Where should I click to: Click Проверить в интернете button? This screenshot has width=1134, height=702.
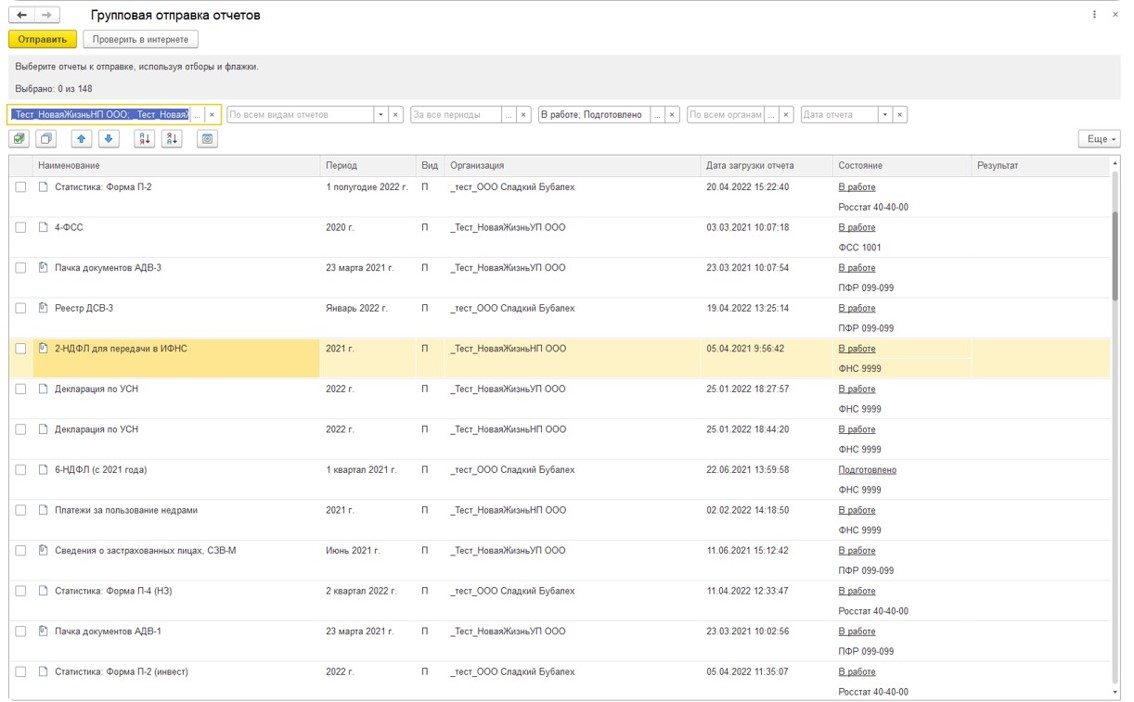coord(140,39)
